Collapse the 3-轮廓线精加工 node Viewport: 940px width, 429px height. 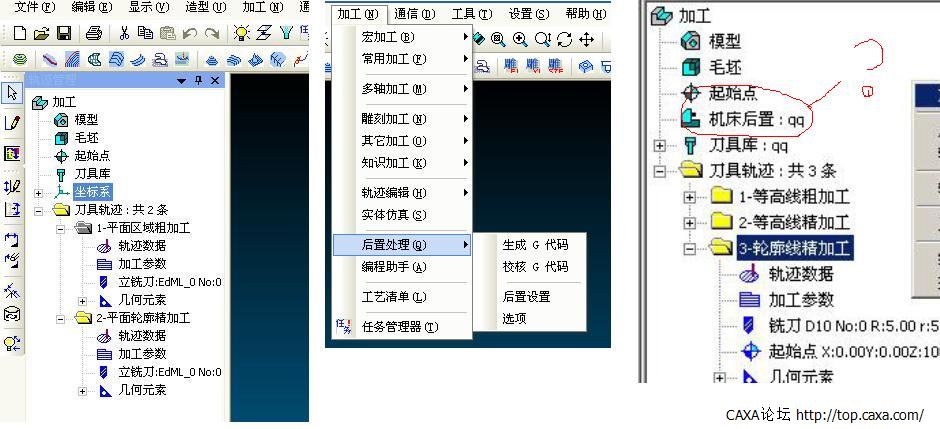689,247
